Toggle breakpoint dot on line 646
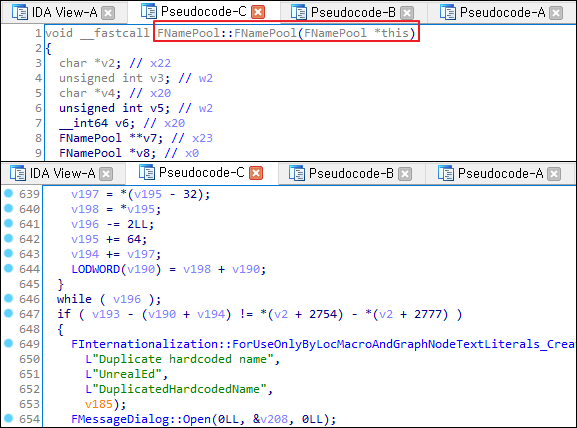Screen dimensions: 577x428 click(x=8, y=298)
